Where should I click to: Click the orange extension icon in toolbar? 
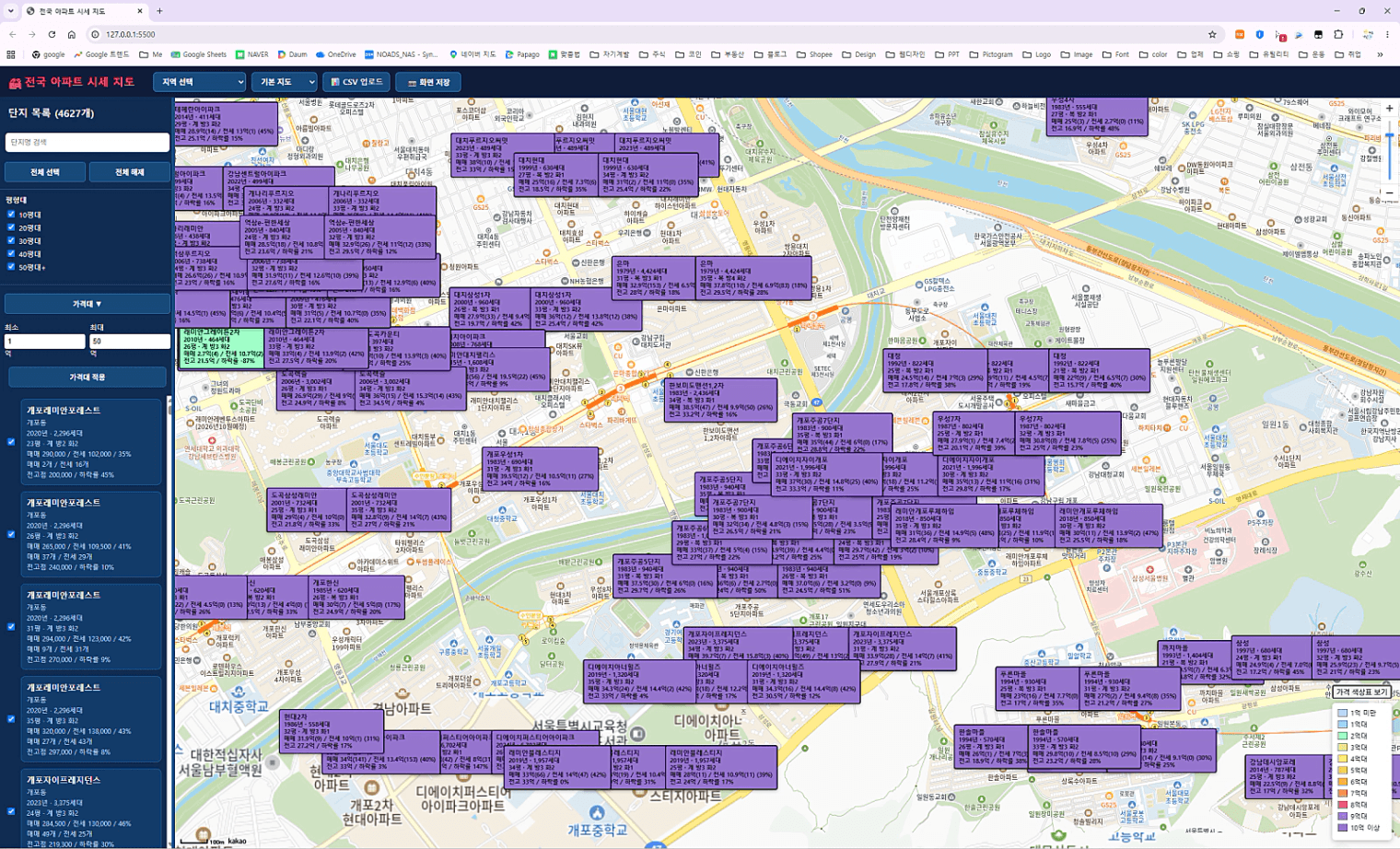tap(1240, 34)
